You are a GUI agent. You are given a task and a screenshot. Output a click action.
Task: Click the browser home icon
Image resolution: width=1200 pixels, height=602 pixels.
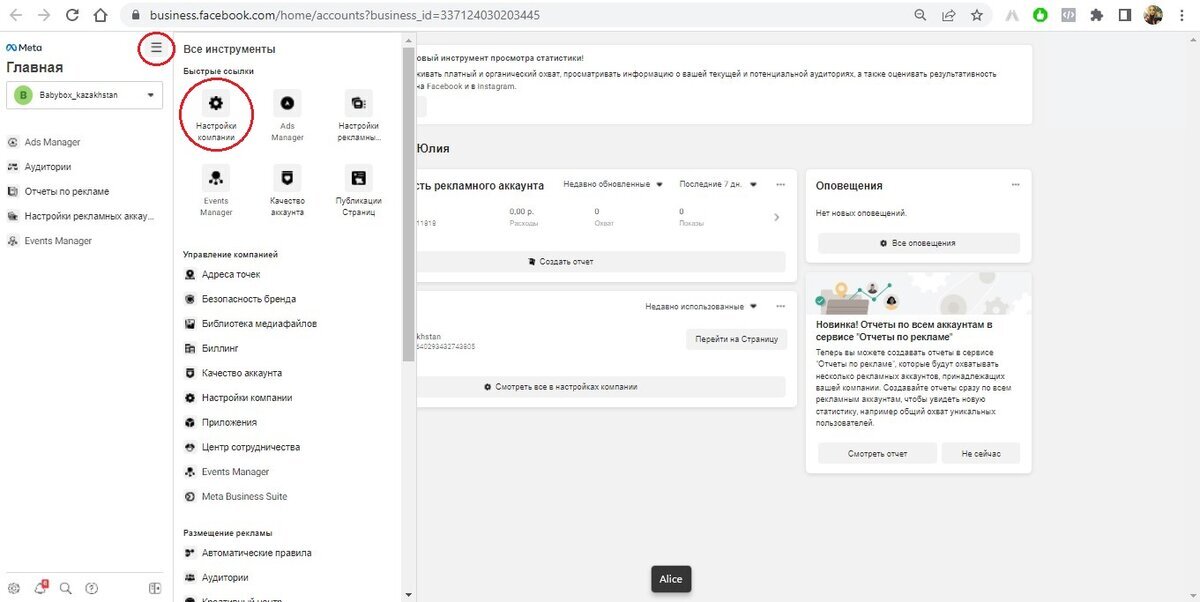tap(100, 16)
